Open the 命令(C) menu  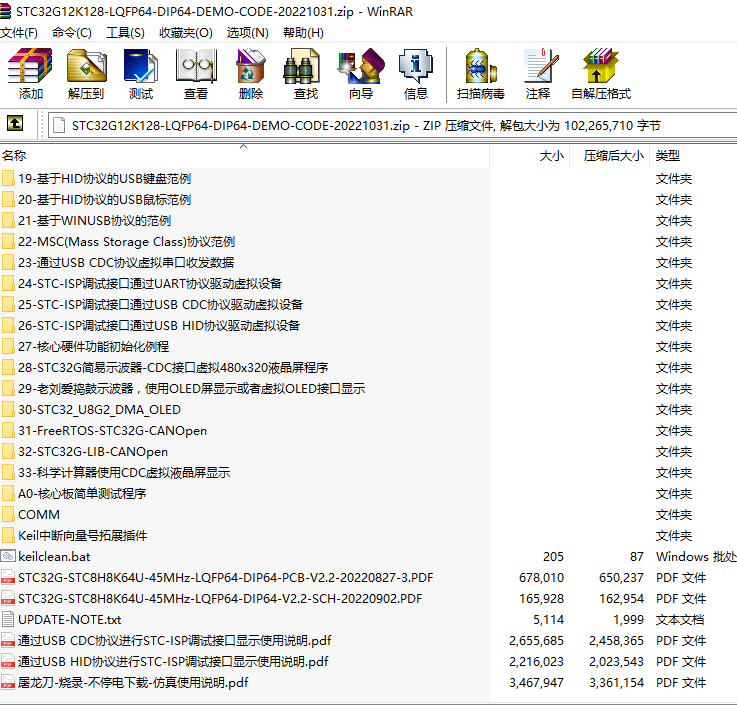point(72,33)
